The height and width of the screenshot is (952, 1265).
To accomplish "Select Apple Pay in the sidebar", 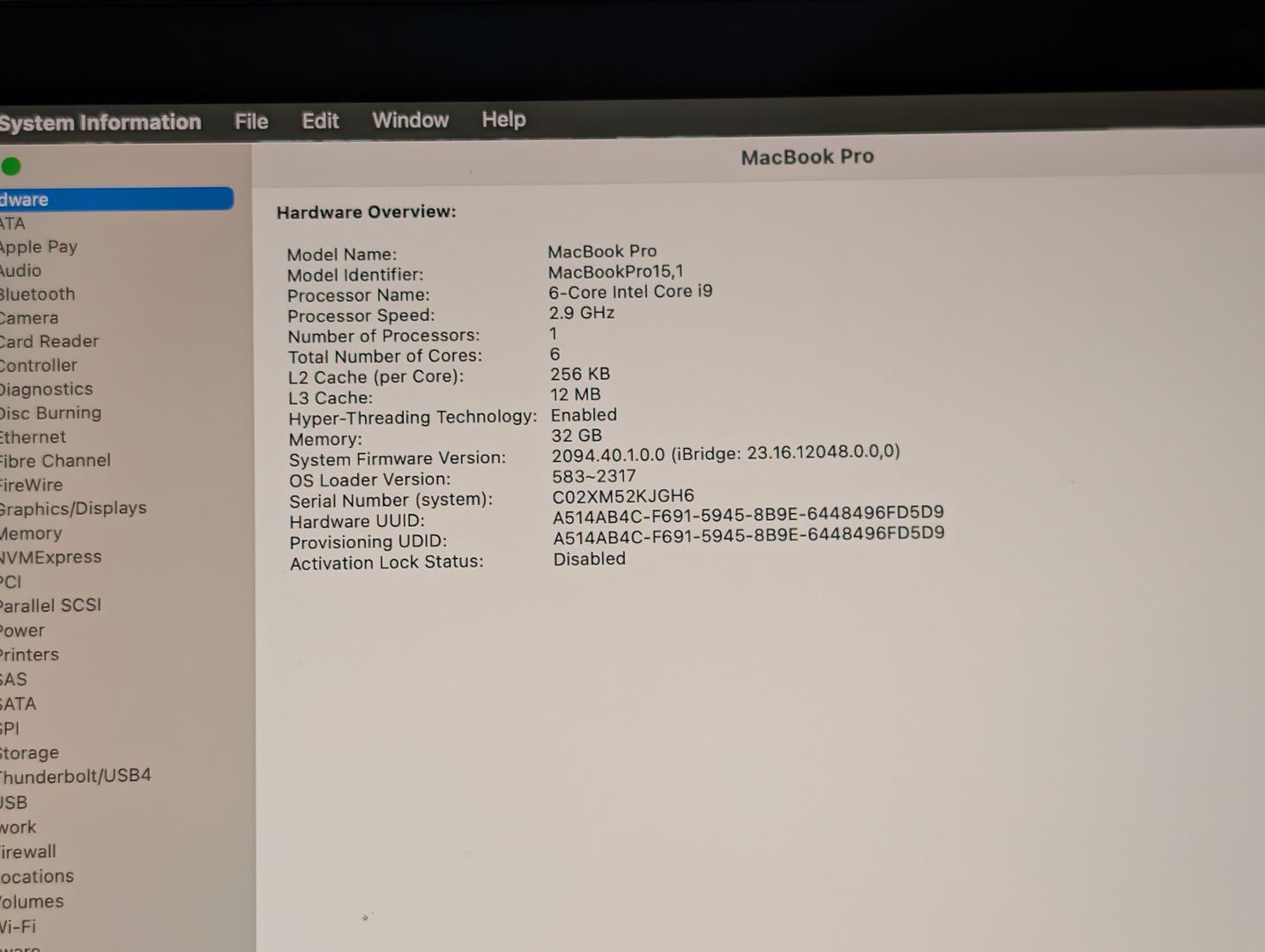I will 39,247.
